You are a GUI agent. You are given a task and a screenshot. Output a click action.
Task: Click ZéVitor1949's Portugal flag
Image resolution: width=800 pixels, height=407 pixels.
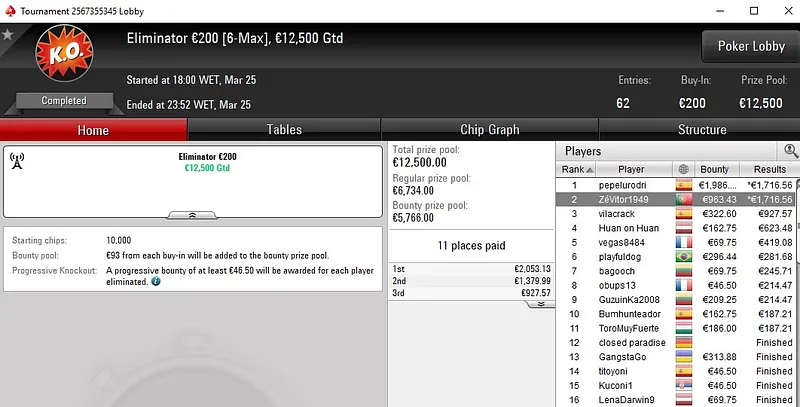pyautogui.click(x=684, y=199)
